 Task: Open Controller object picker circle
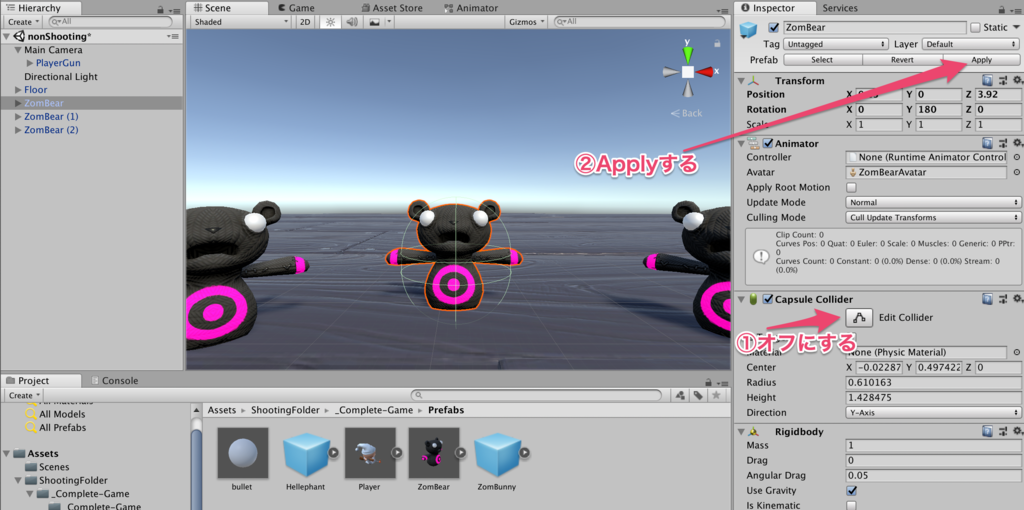[x=1016, y=157]
